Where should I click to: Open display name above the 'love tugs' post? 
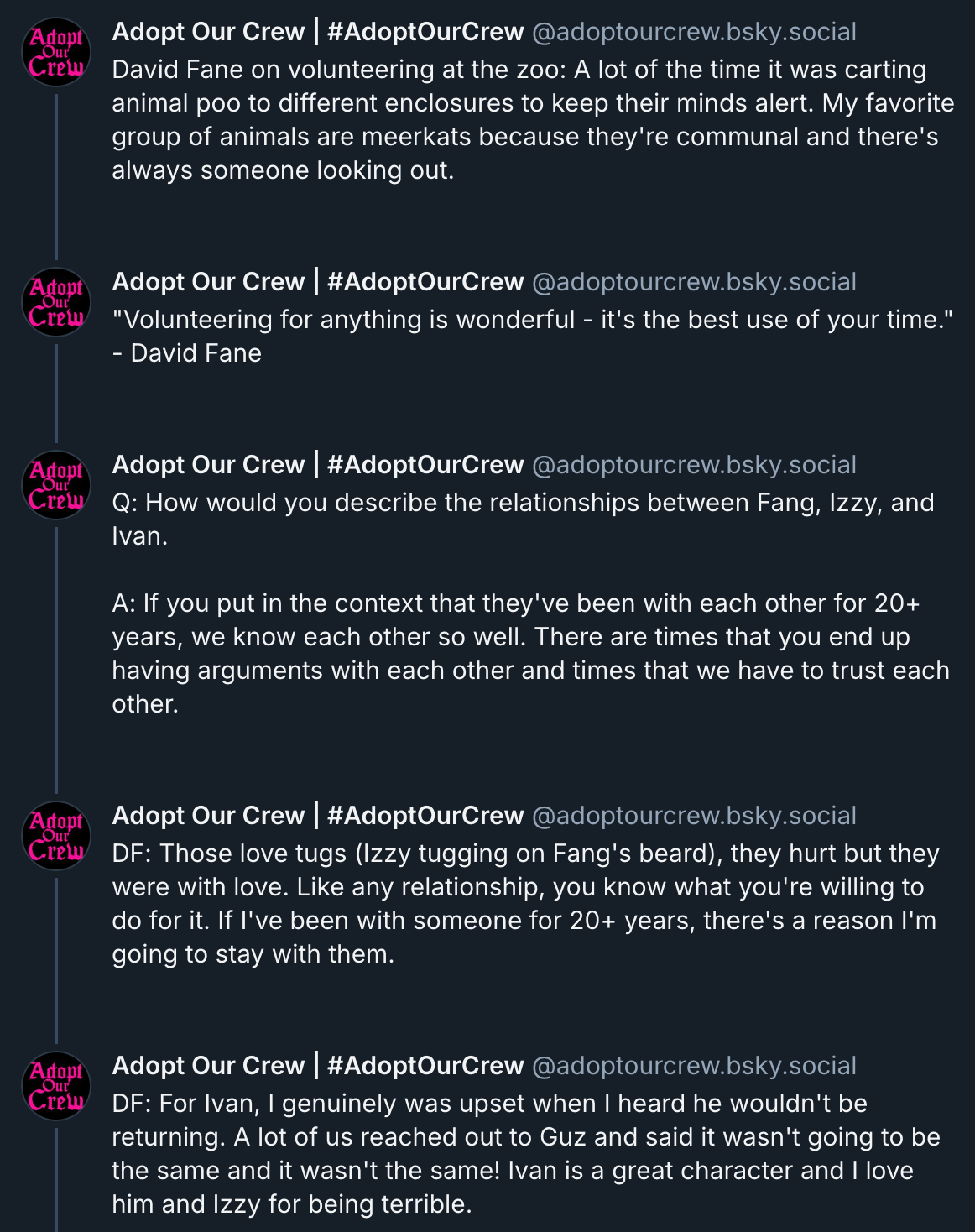[317, 816]
